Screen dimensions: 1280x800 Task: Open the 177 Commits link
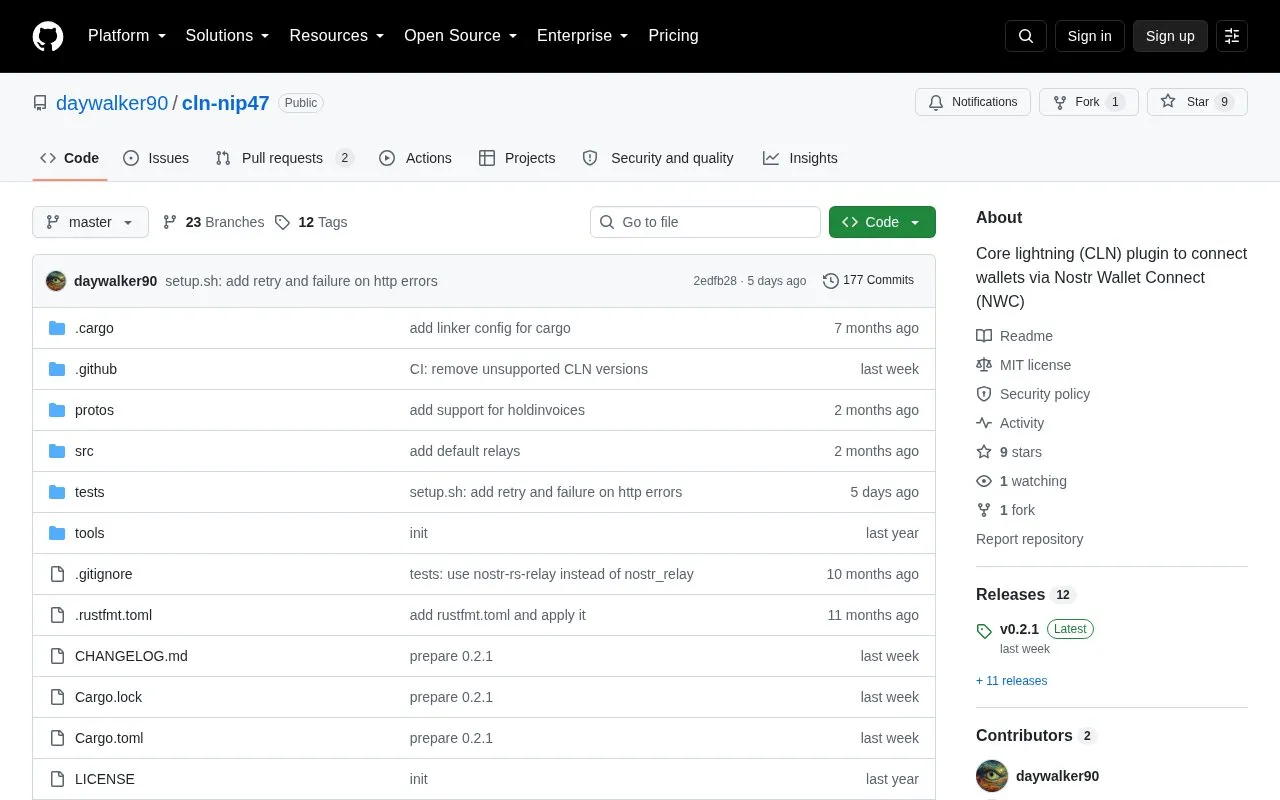[x=868, y=281]
